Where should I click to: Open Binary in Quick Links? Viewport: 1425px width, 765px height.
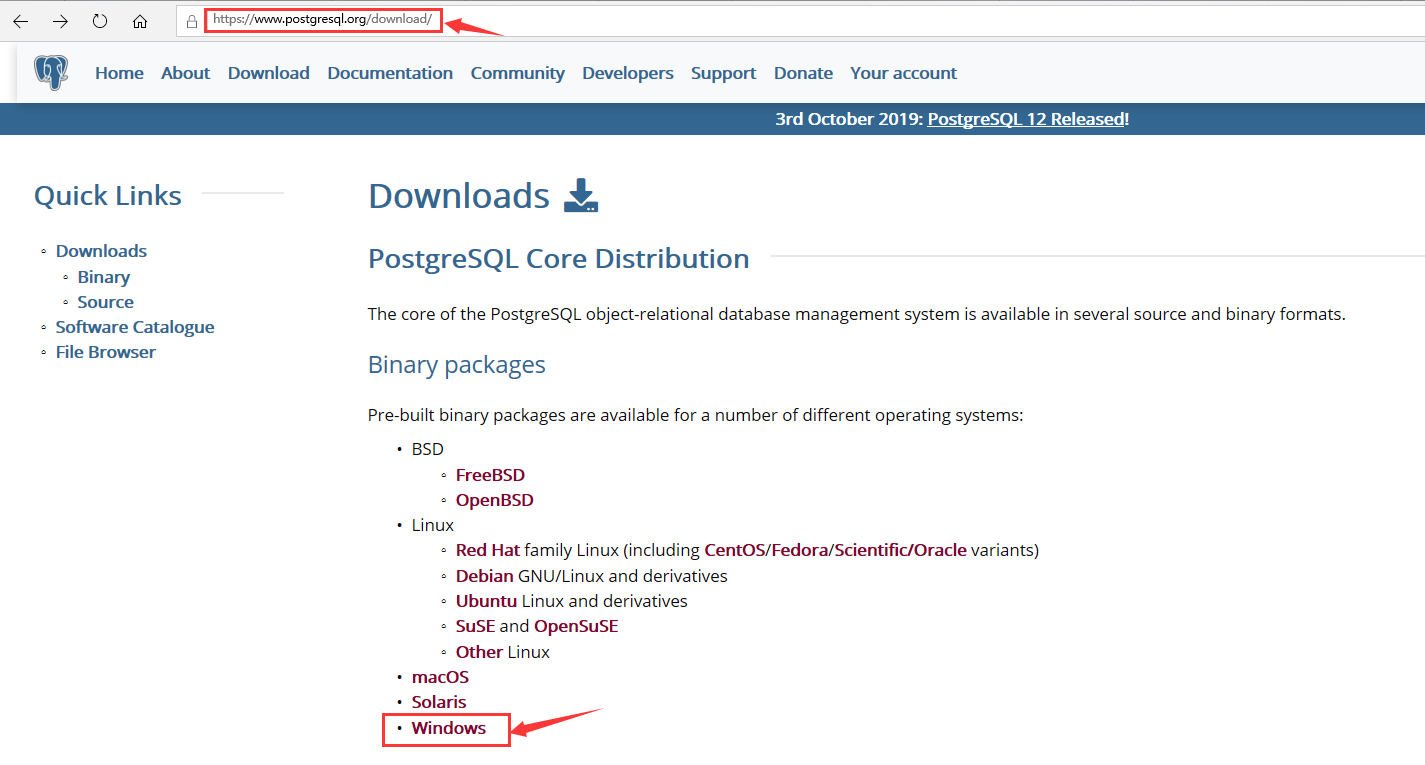pyautogui.click(x=104, y=277)
